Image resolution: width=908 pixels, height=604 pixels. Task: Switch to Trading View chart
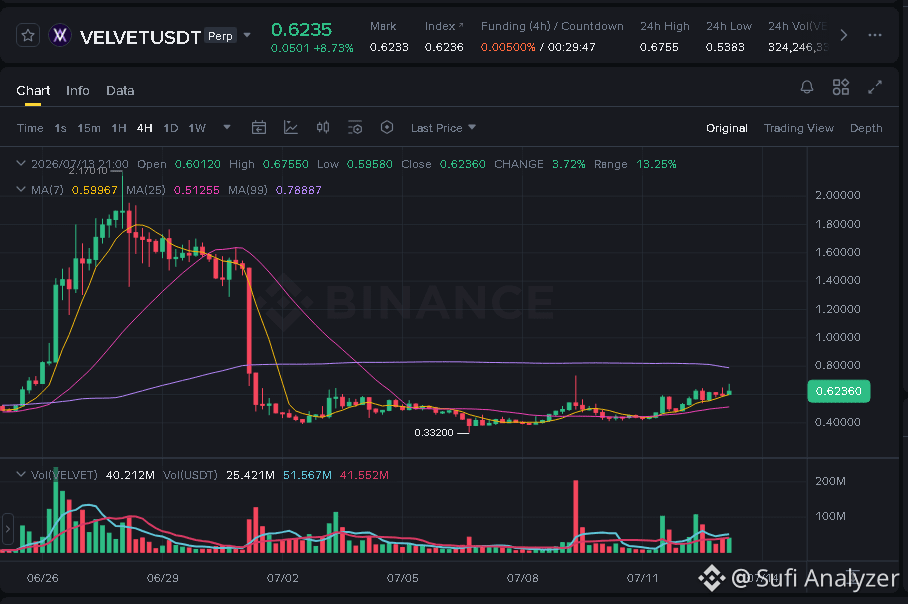click(x=799, y=128)
